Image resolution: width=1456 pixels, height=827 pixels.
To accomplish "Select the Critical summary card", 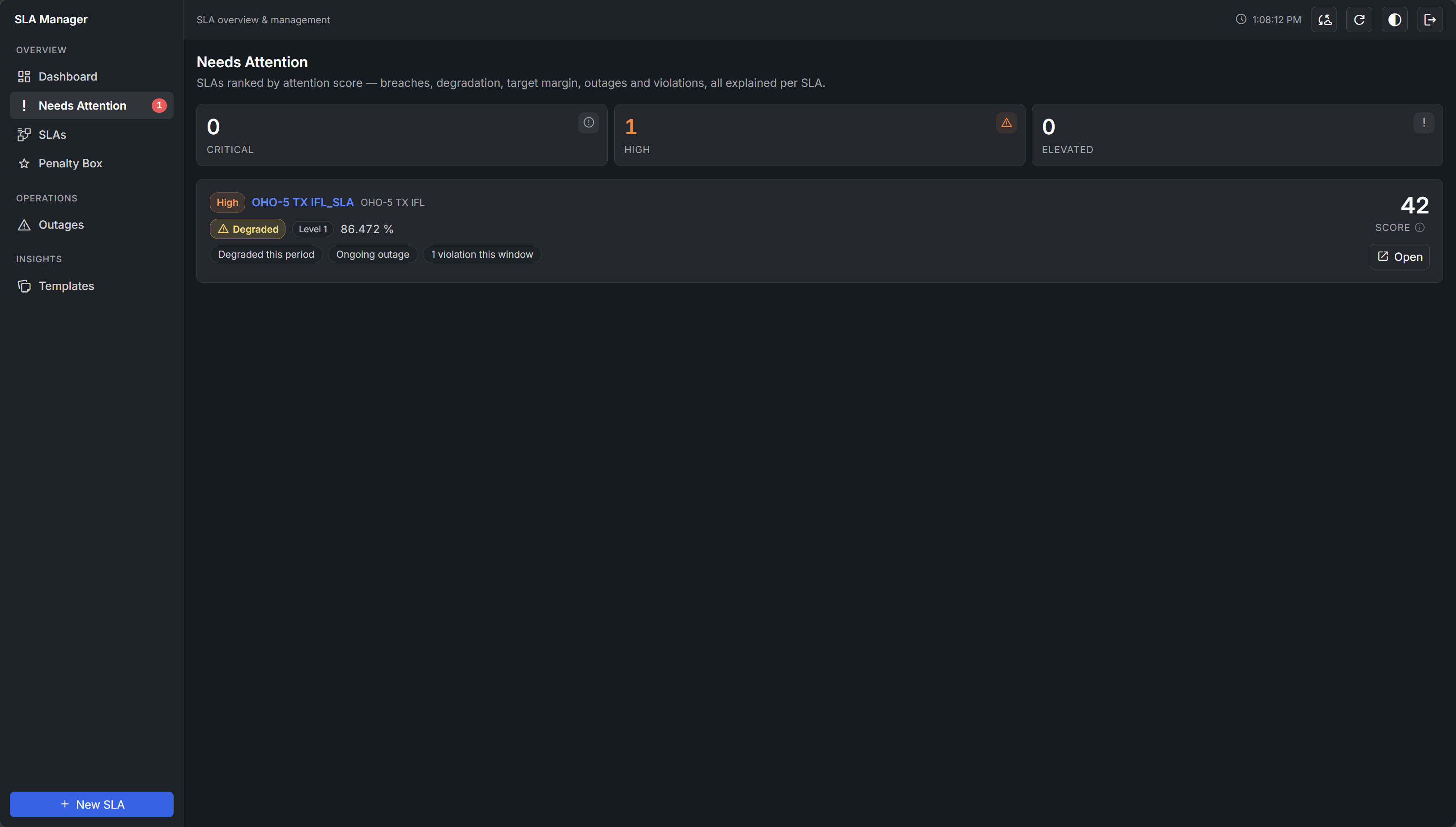I will pyautogui.click(x=401, y=135).
